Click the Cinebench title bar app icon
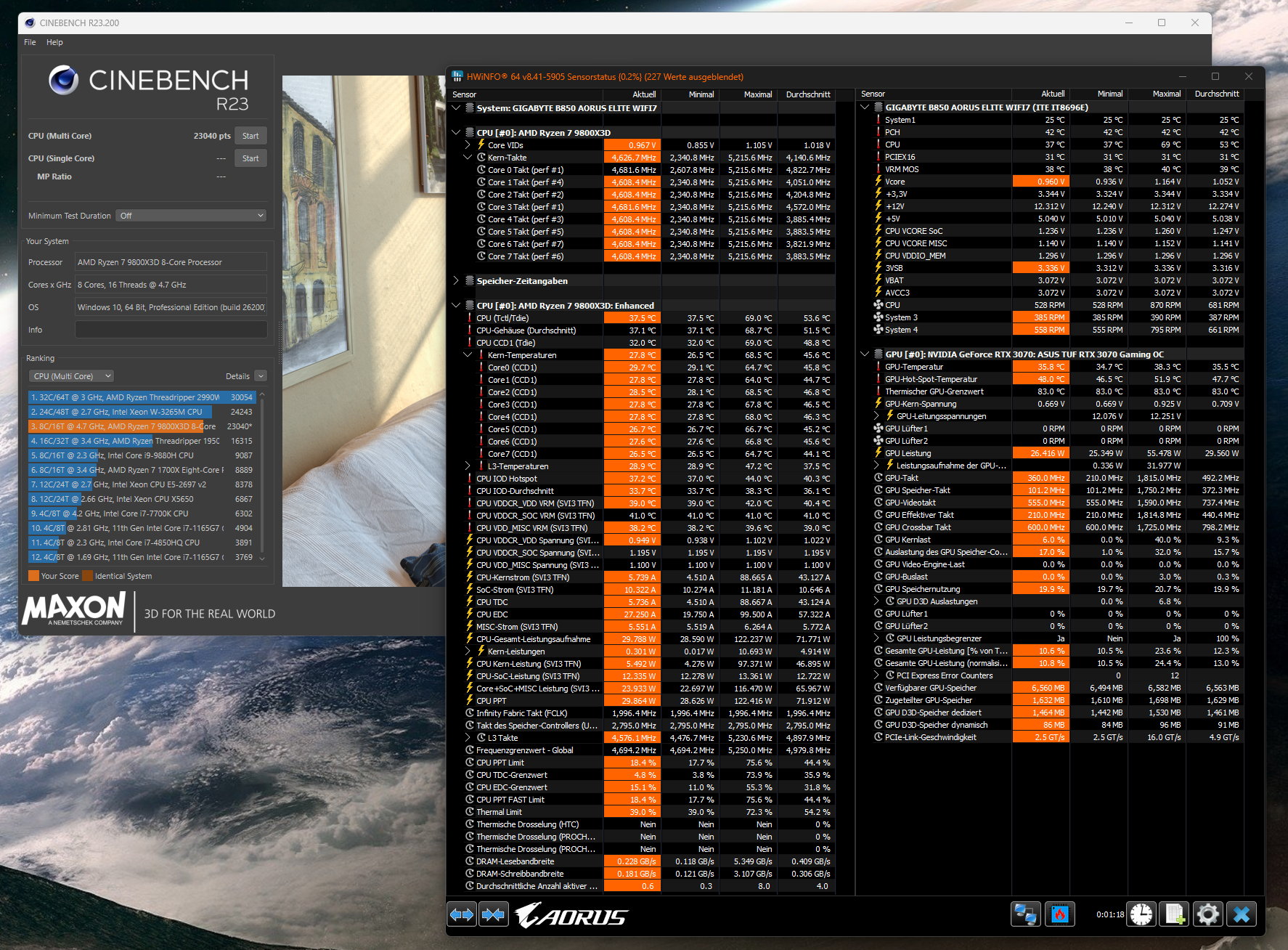1288x950 pixels. pos(30,23)
